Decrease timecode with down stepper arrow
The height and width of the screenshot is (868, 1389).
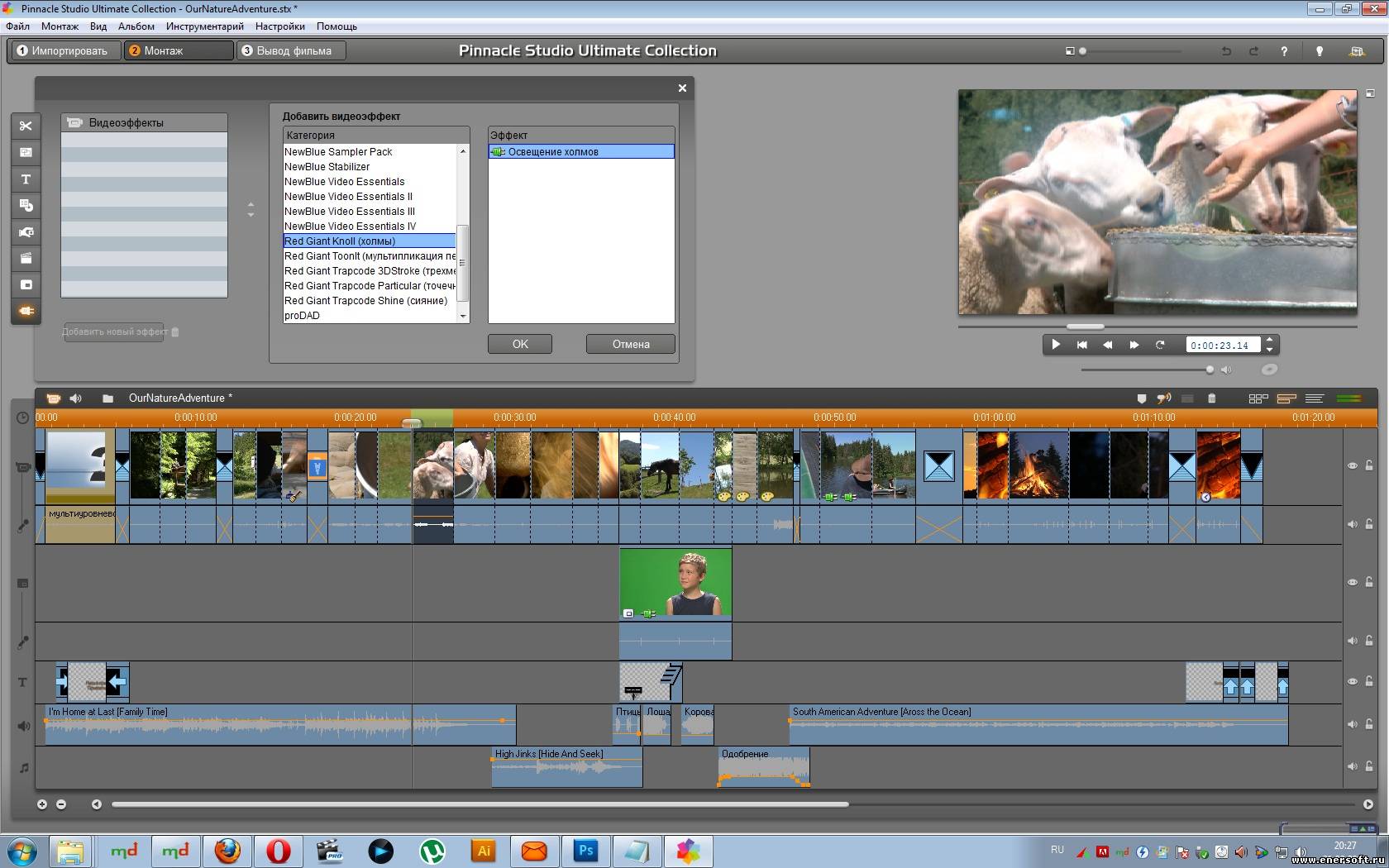[1270, 350]
